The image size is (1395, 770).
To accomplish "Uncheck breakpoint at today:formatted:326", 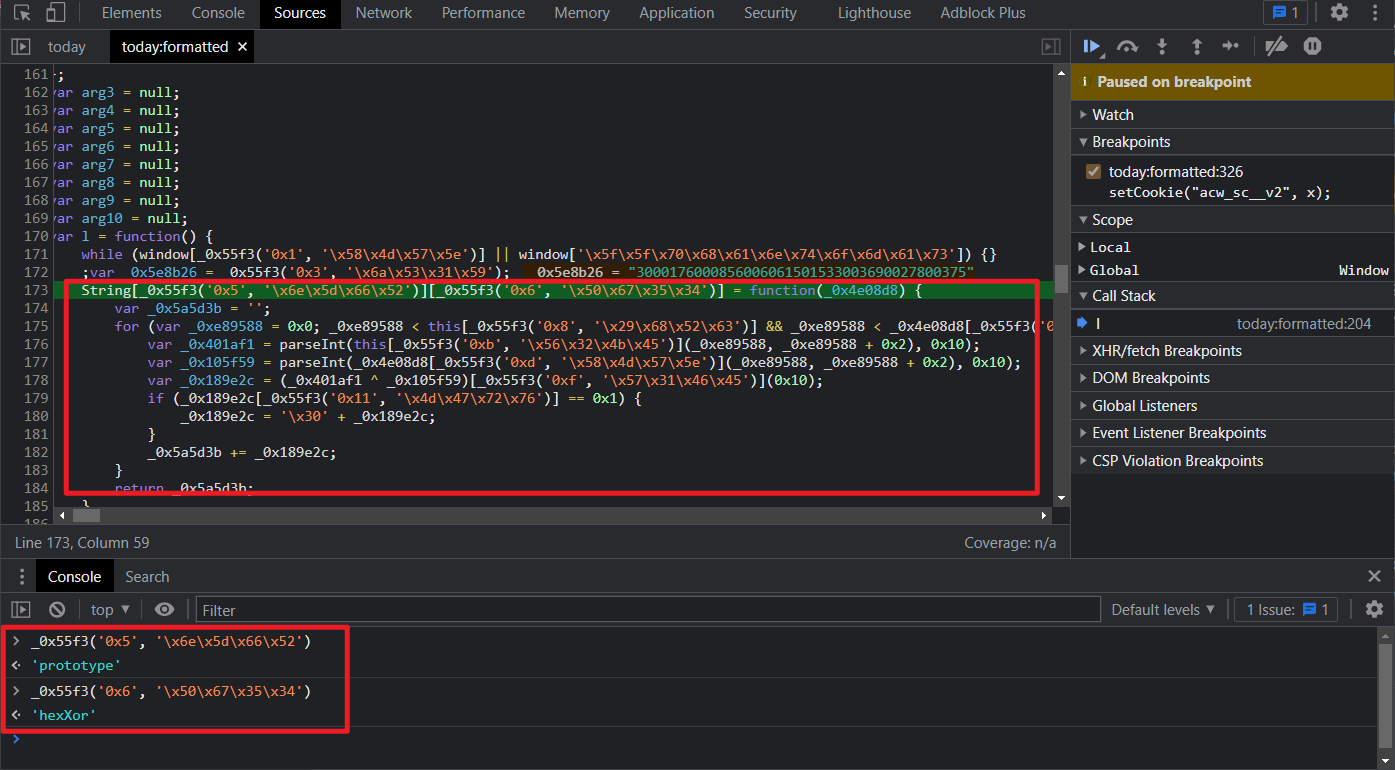I will point(1093,171).
